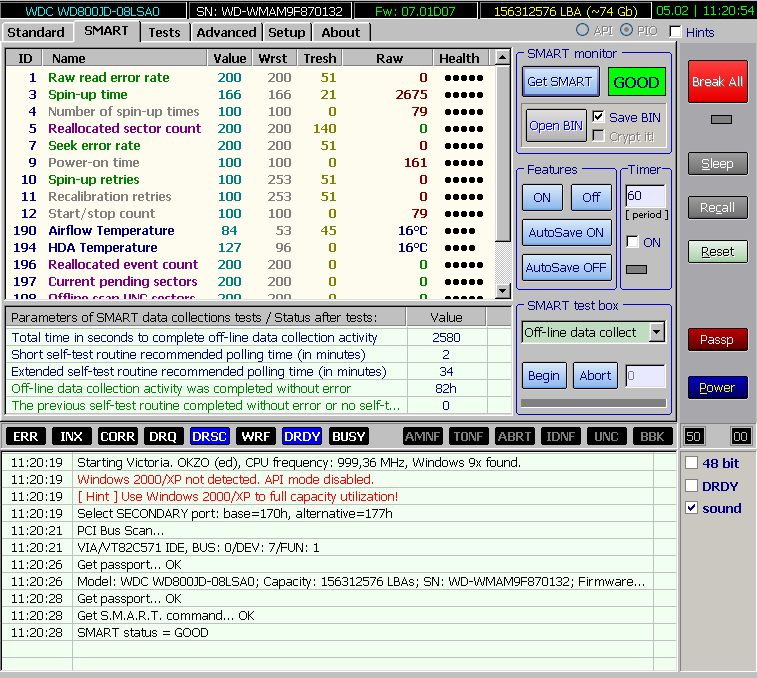Screen dimensions: 757x678
Task: Click the blue Power button
Action: [x=717, y=387]
